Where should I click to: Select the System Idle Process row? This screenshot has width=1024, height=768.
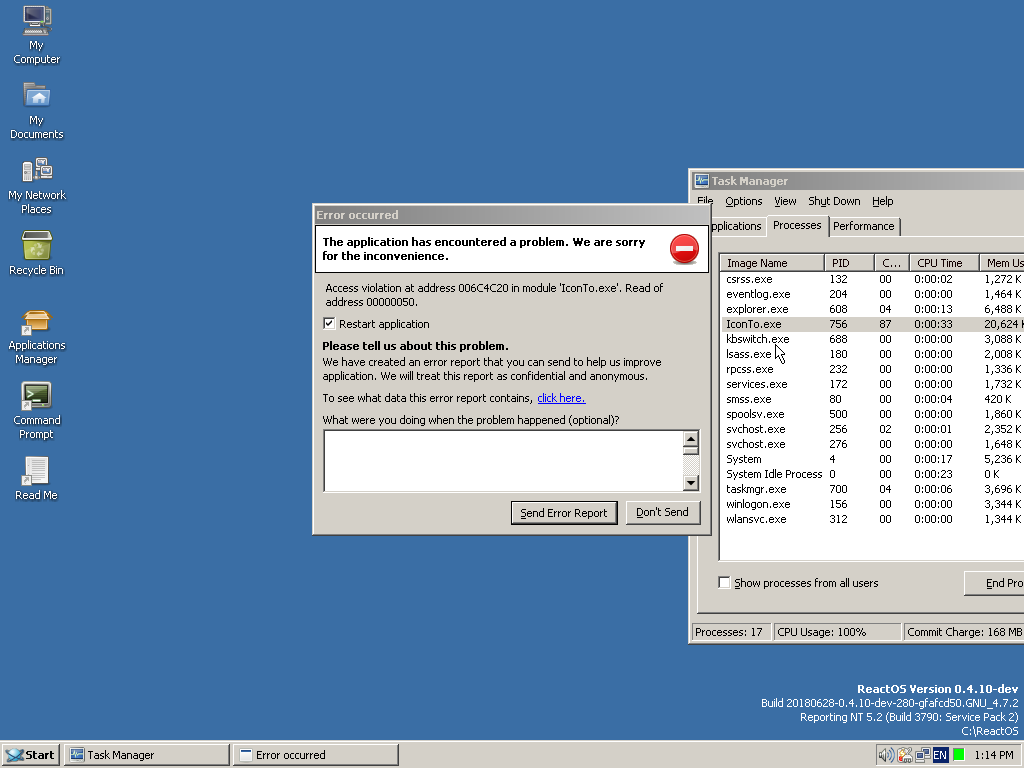click(872, 474)
